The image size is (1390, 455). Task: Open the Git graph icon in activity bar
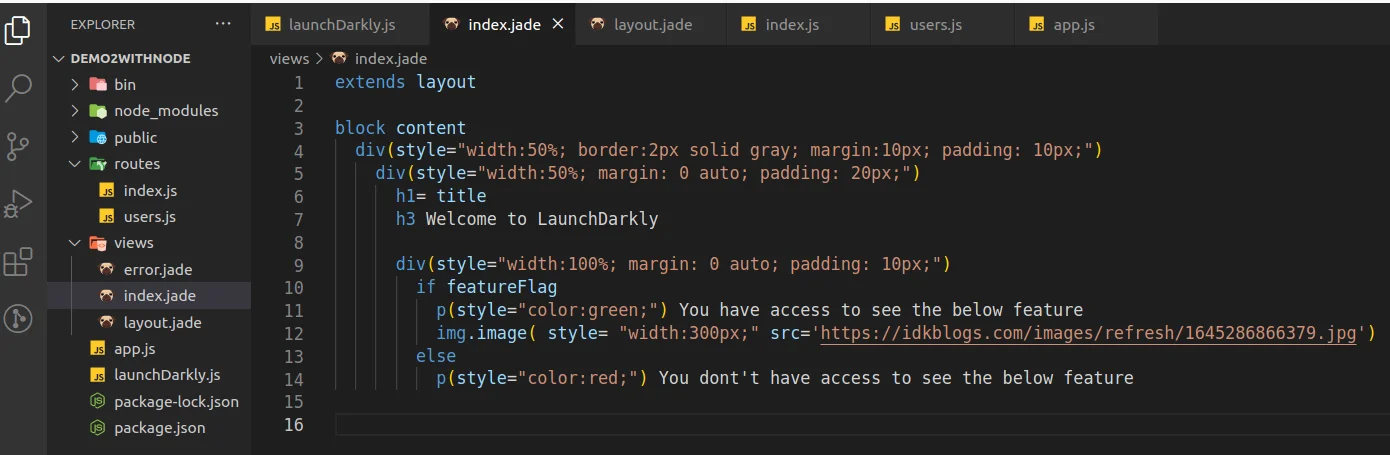(x=18, y=319)
